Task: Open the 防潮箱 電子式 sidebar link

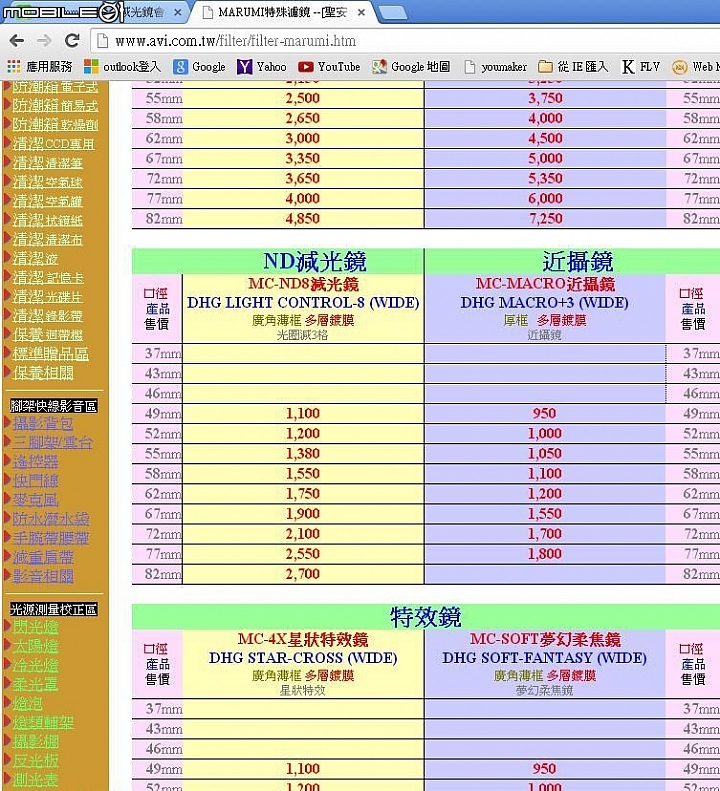Action: coord(56,87)
